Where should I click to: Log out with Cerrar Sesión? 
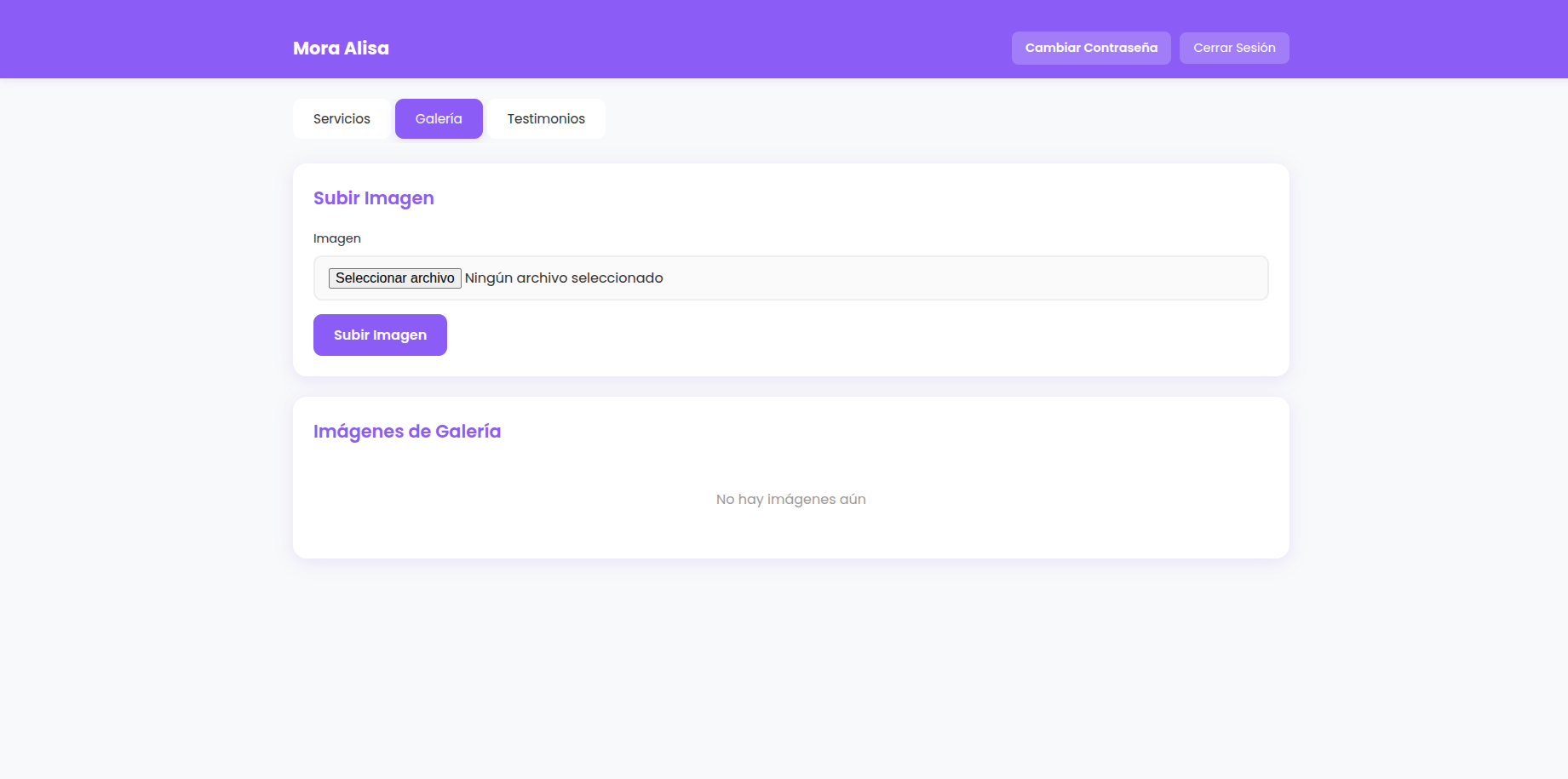pyautogui.click(x=1234, y=48)
